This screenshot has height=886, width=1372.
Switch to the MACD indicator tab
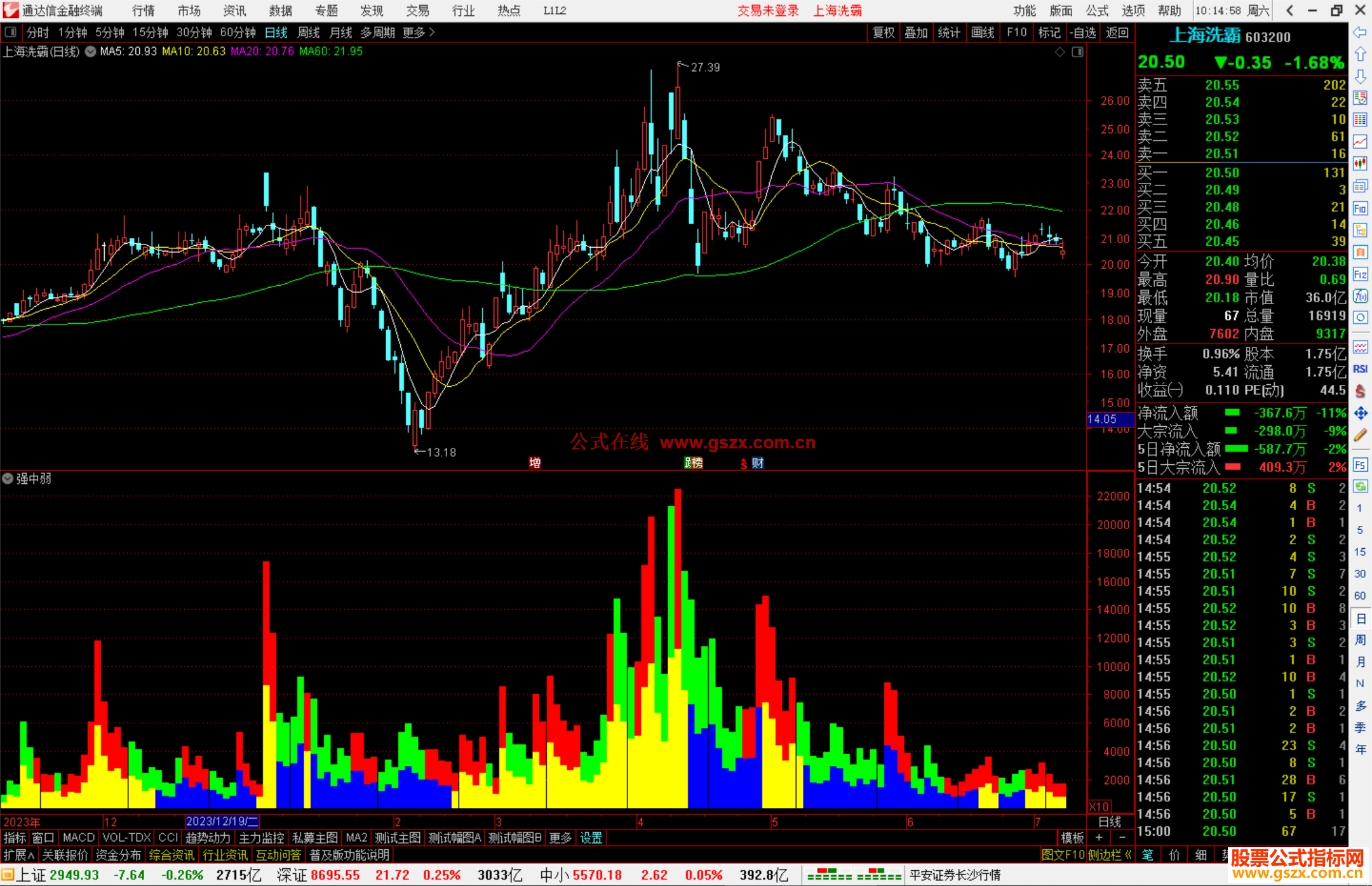point(78,838)
